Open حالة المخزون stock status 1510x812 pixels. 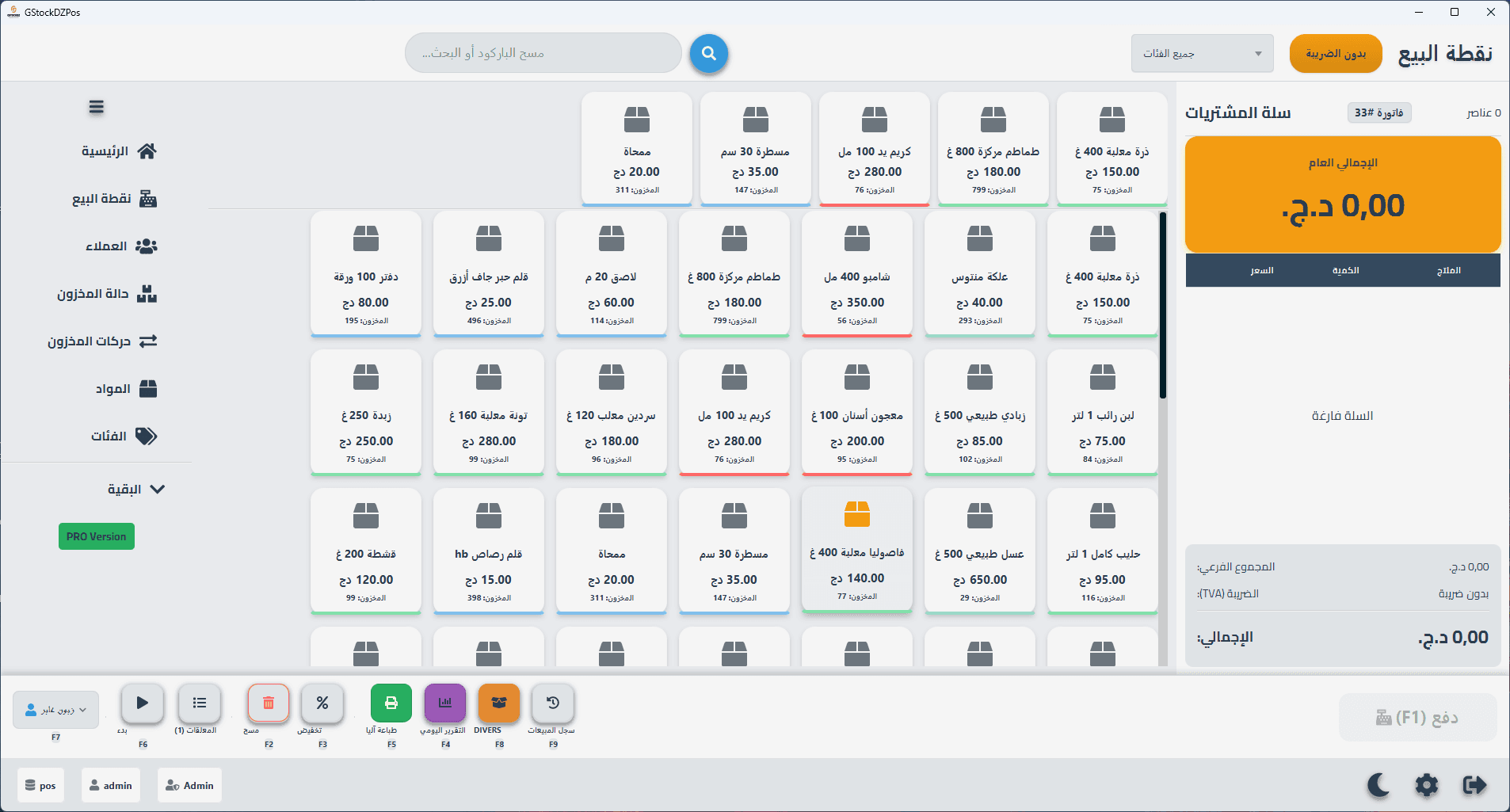(107, 294)
